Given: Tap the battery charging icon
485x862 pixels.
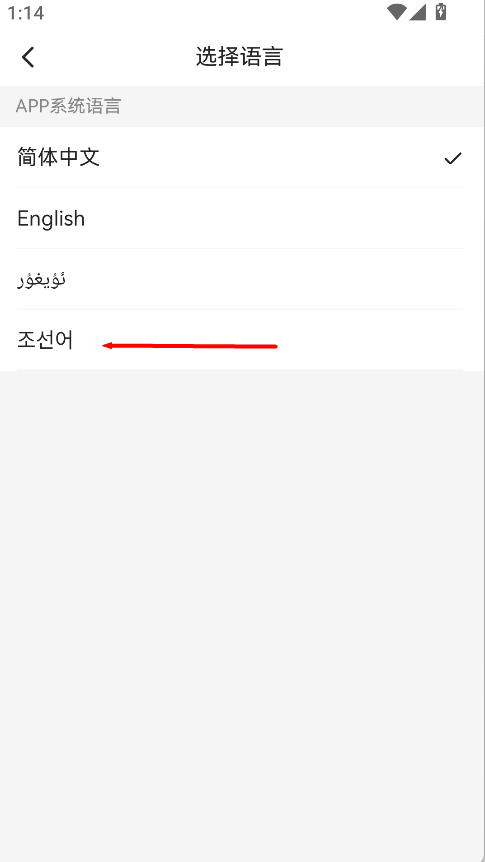Looking at the screenshot, I should (x=440, y=11).
